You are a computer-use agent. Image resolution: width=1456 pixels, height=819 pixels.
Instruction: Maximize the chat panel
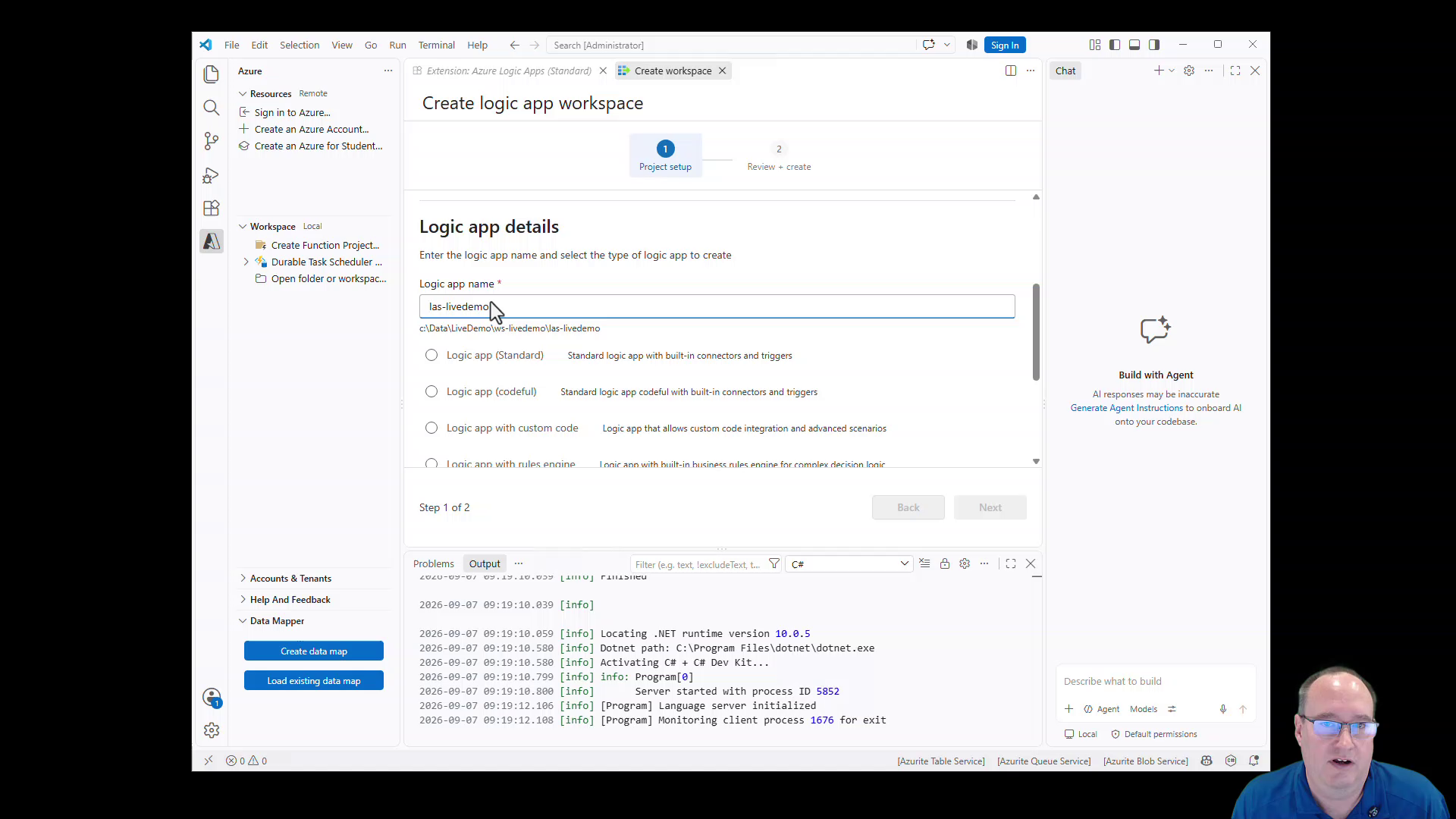pos(1235,71)
